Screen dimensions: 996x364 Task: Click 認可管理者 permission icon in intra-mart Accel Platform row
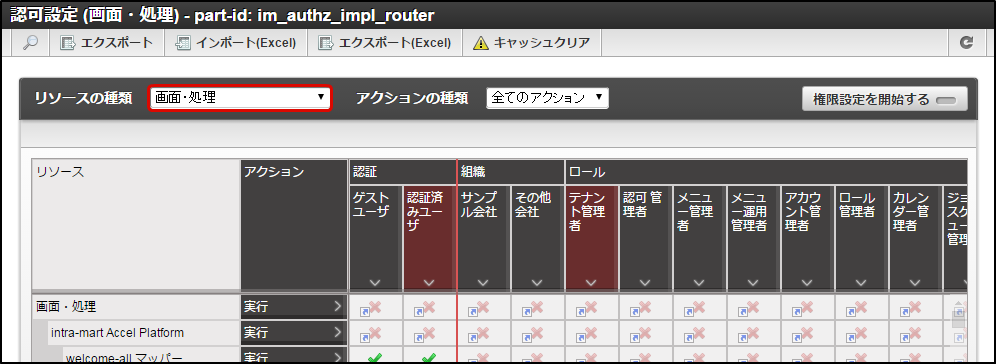[641, 334]
